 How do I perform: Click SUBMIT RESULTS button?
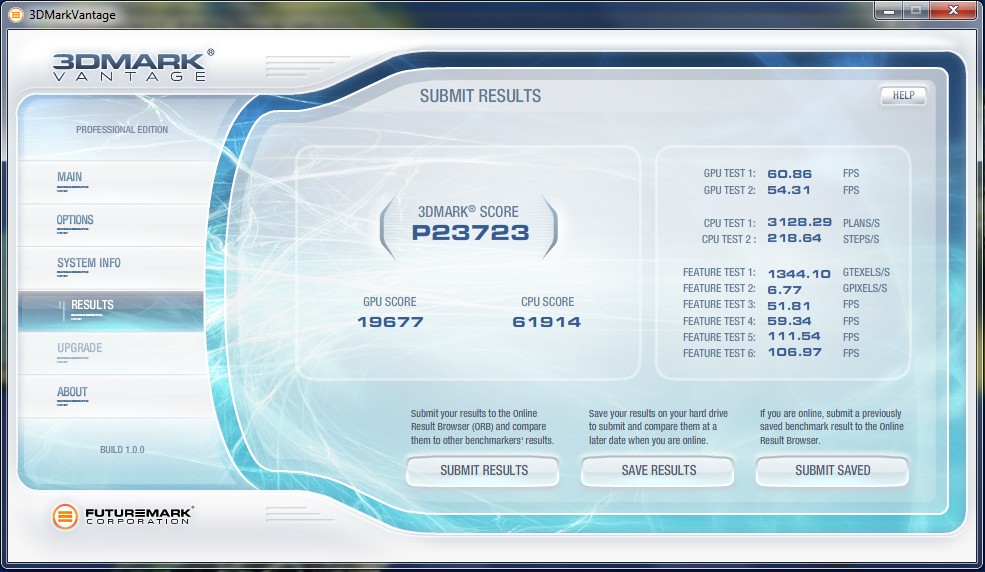coord(483,470)
